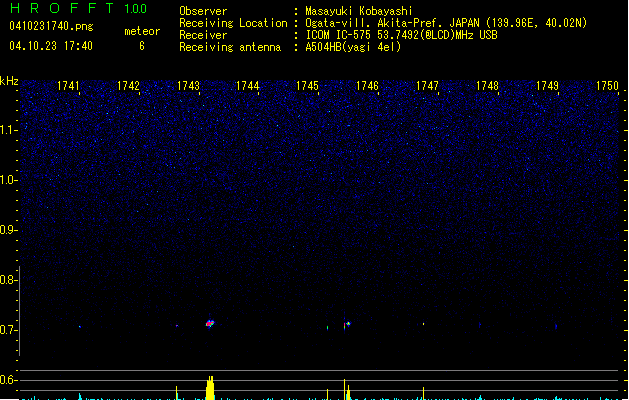
Task: Click the 1.0 kHz axis label
Action: (x=8, y=180)
